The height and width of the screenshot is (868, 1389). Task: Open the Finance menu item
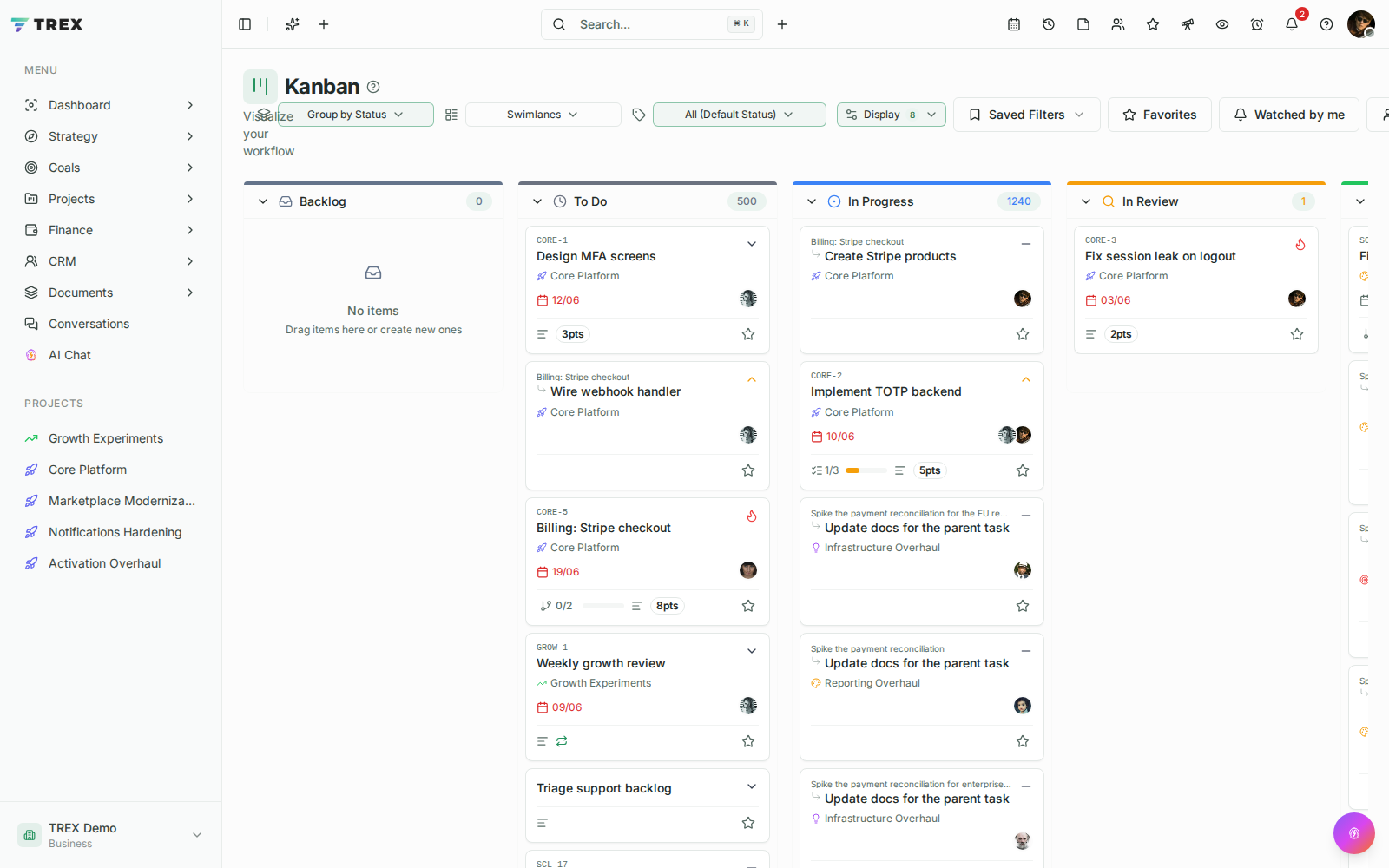pyautogui.click(x=110, y=230)
